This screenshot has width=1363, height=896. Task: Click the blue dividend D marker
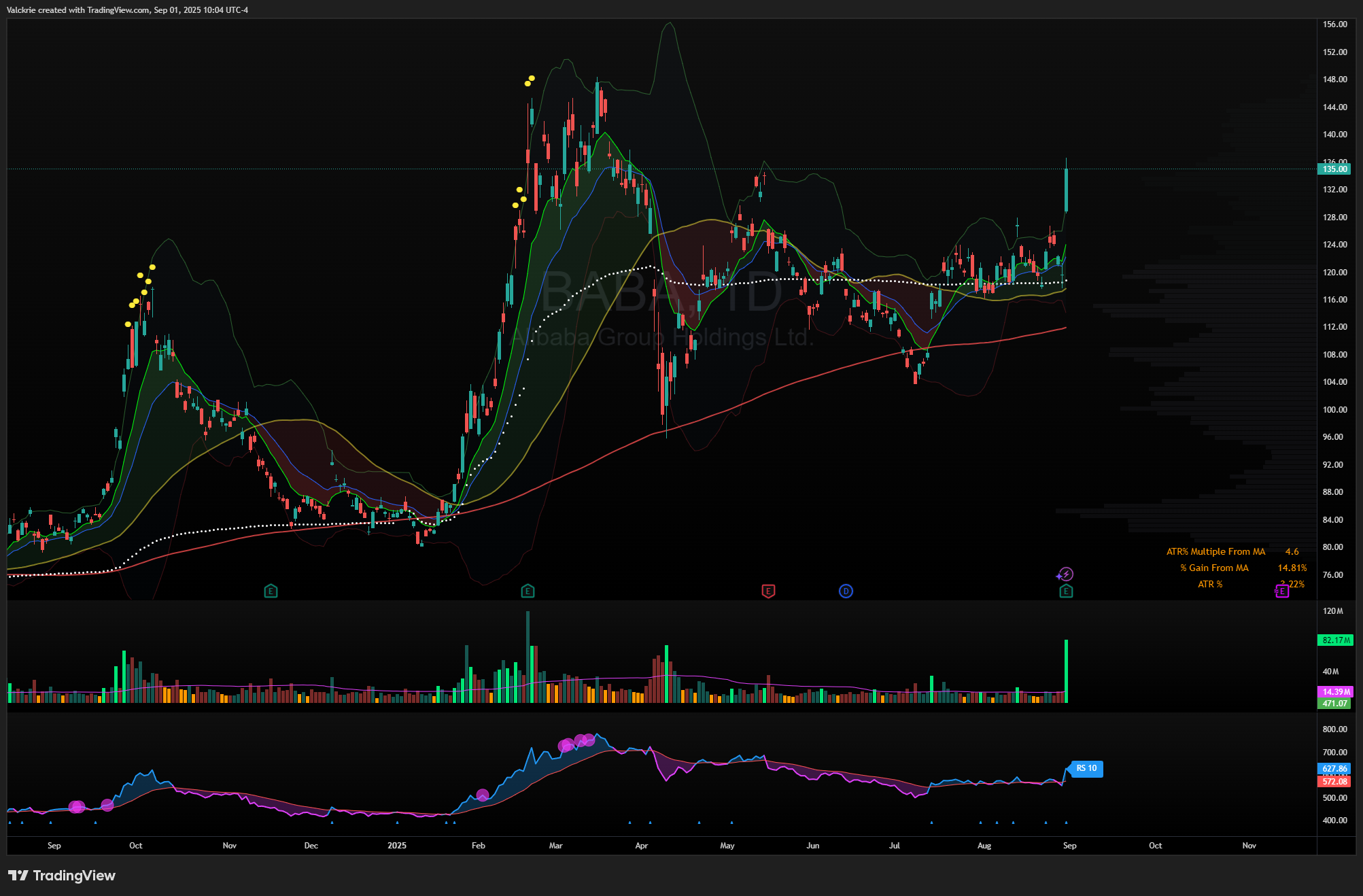click(x=846, y=591)
